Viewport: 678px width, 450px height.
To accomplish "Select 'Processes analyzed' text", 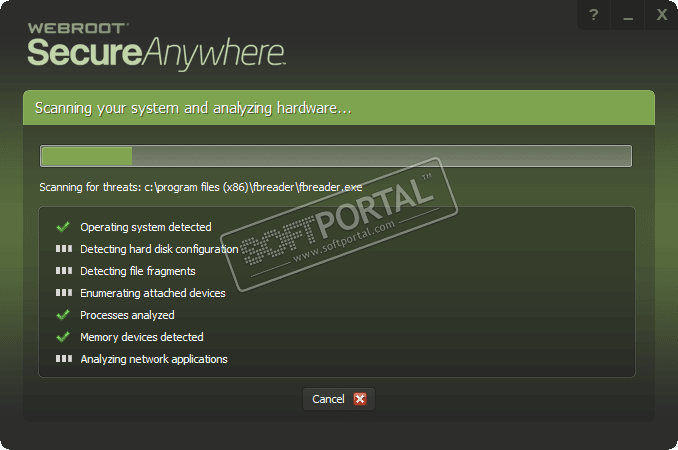I will (x=127, y=315).
